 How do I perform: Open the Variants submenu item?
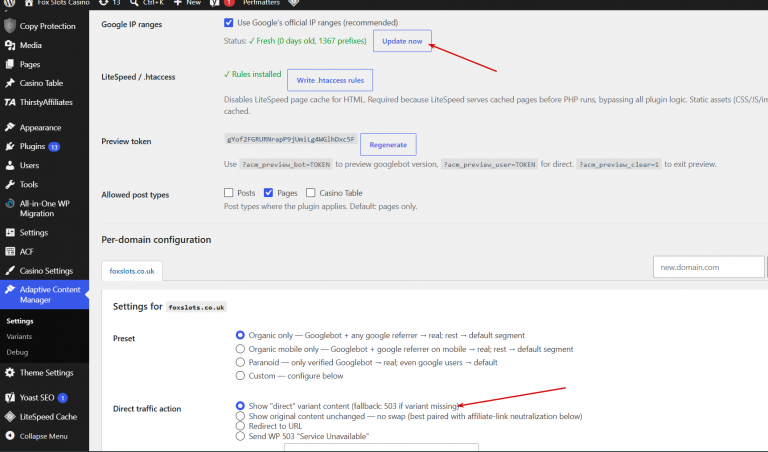click(x=19, y=336)
